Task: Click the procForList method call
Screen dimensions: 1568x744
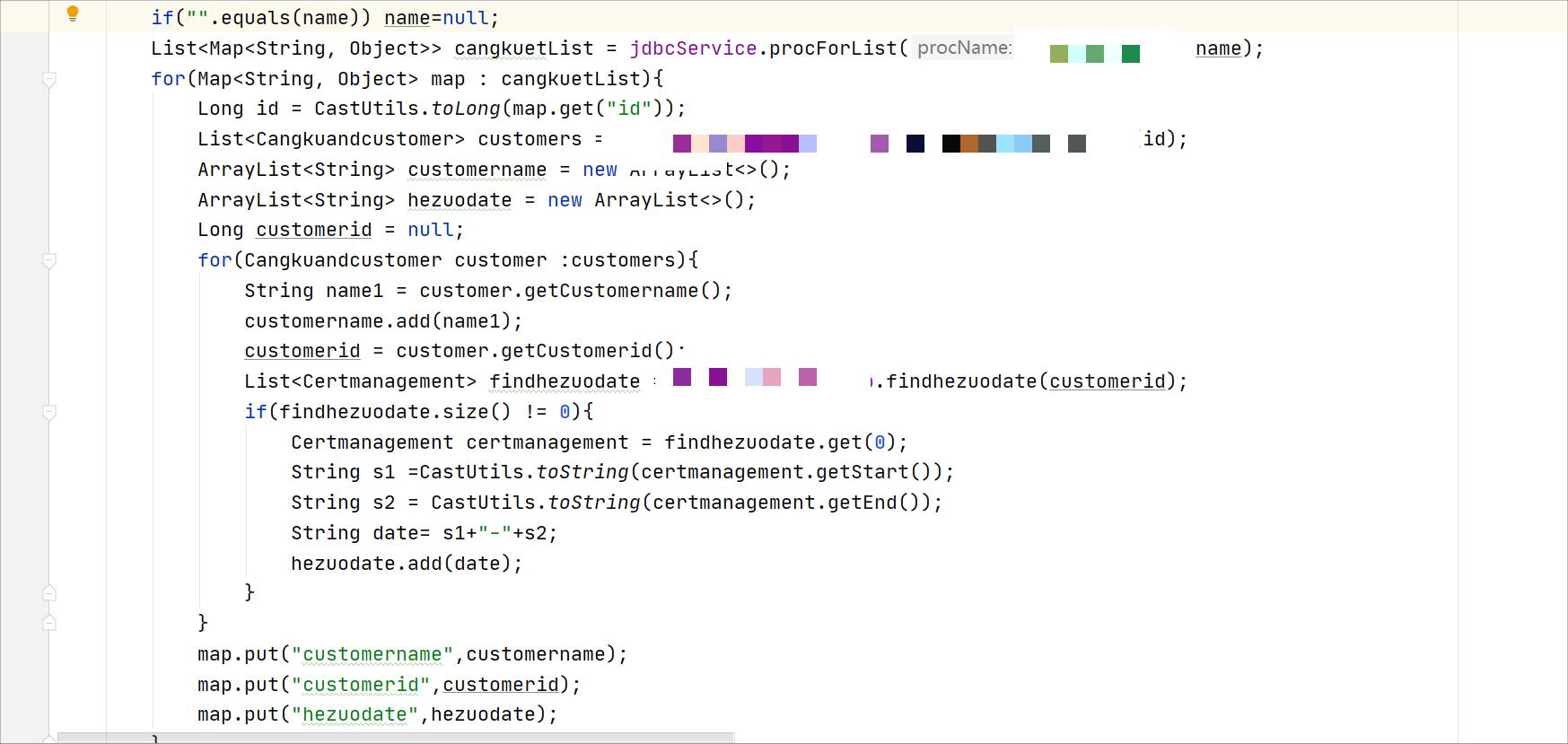Action: 833,48
